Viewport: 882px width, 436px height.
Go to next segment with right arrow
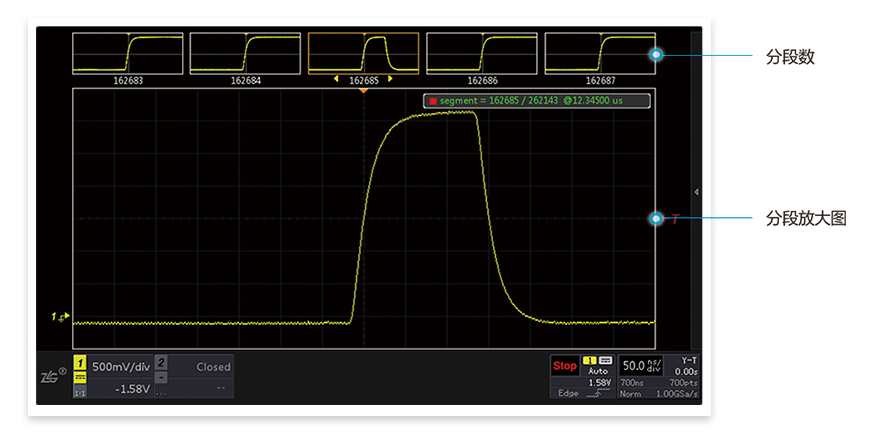pyautogui.click(x=390, y=79)
